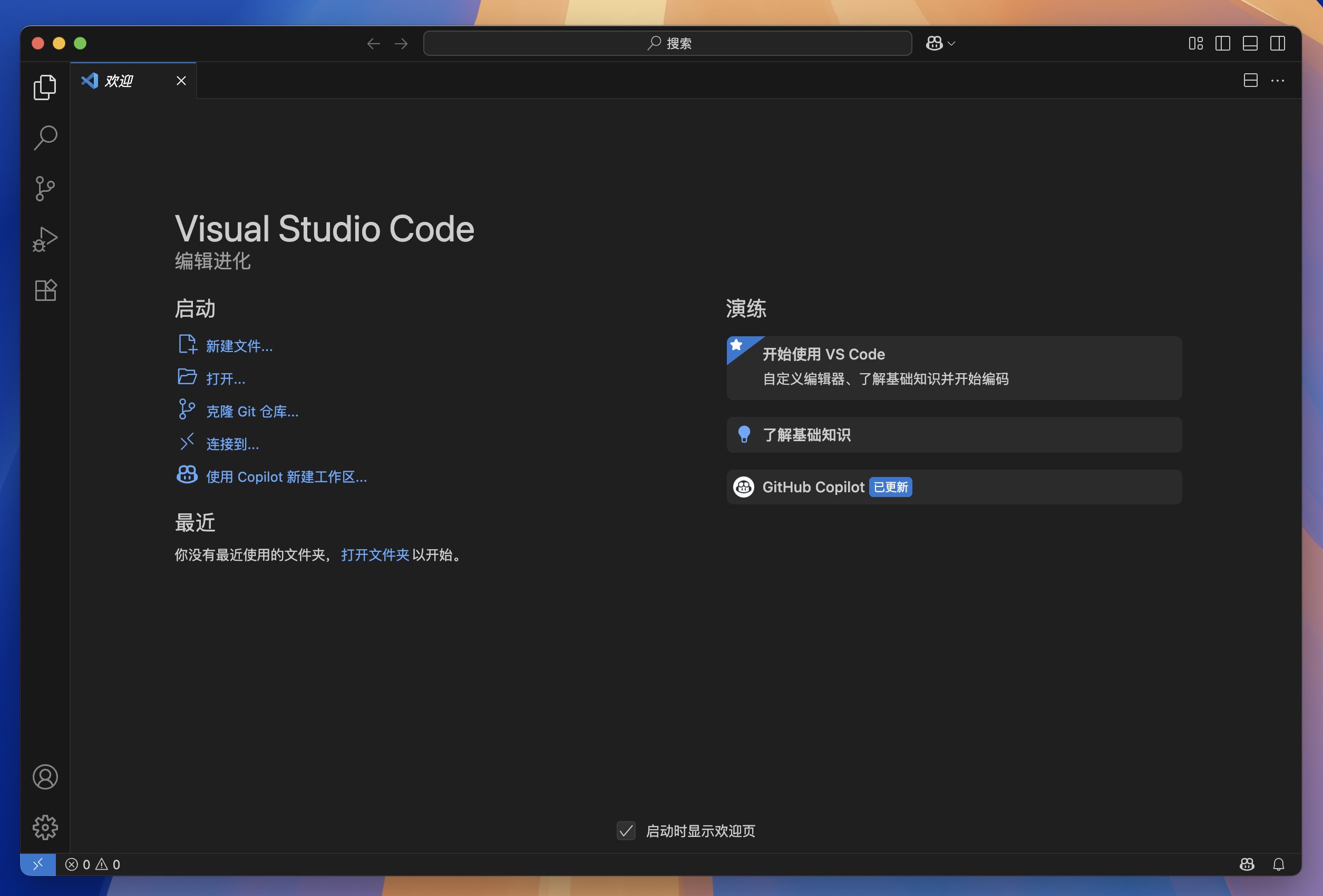Open 开始使用 VS Code walkthrough card
This screenshot has height=896, width=1323.
[954, 368]
